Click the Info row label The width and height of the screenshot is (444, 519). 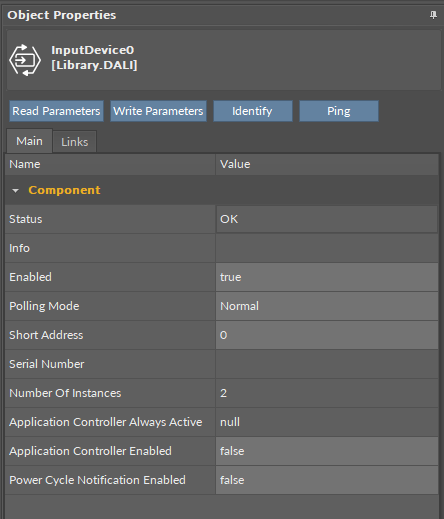[19, 248]
